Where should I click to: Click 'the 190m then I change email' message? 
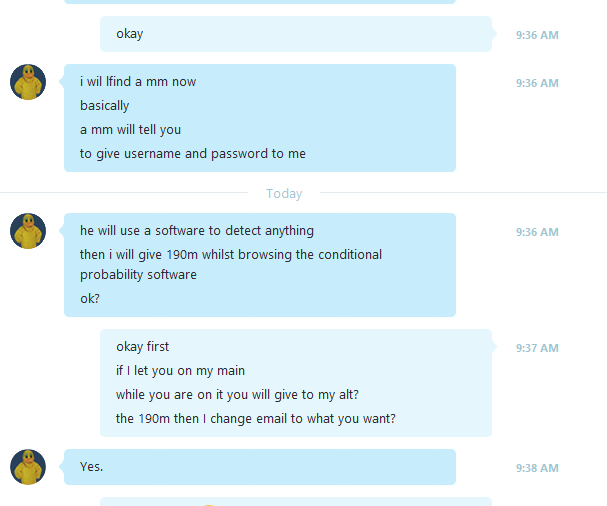[x=255, y=419]
